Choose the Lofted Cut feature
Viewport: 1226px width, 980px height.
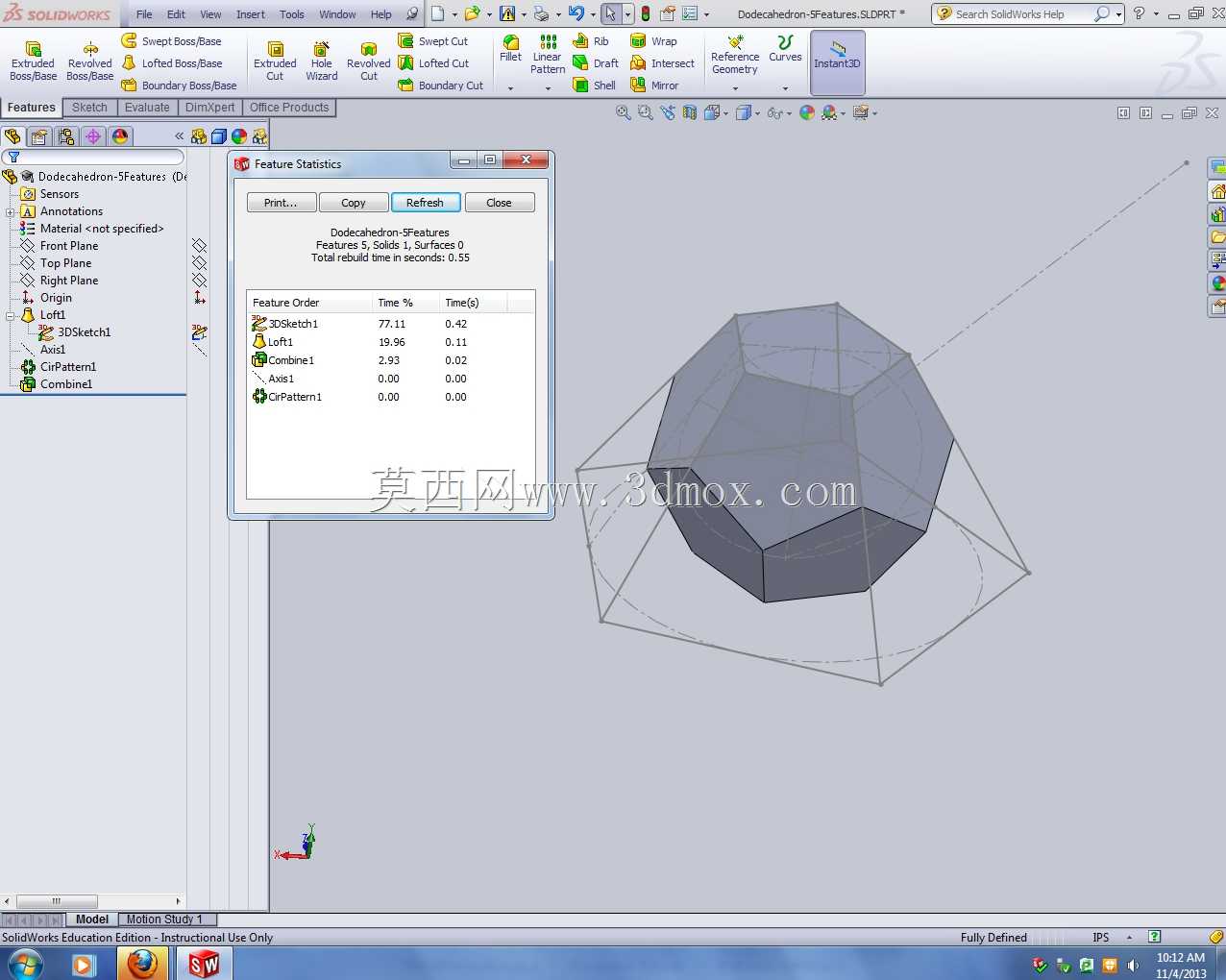tap(433, 63)
